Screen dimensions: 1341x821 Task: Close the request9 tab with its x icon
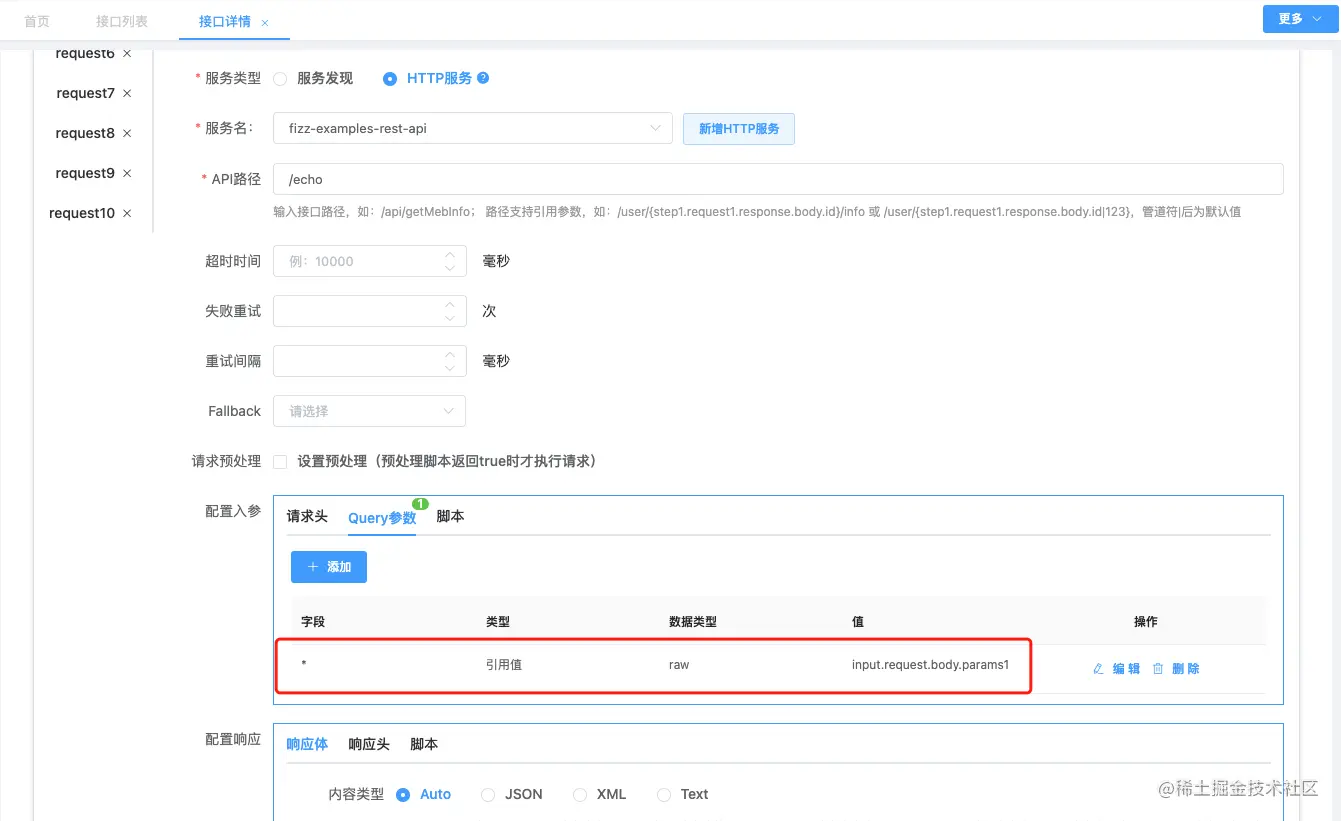pos(127,174)
